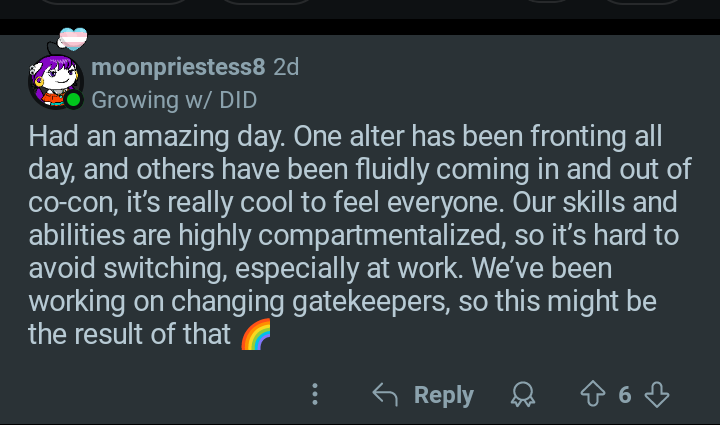The height and width of the screenshot is (425, 720).
Task: Give an award to this comment
Action: click(x=521, y=396)
